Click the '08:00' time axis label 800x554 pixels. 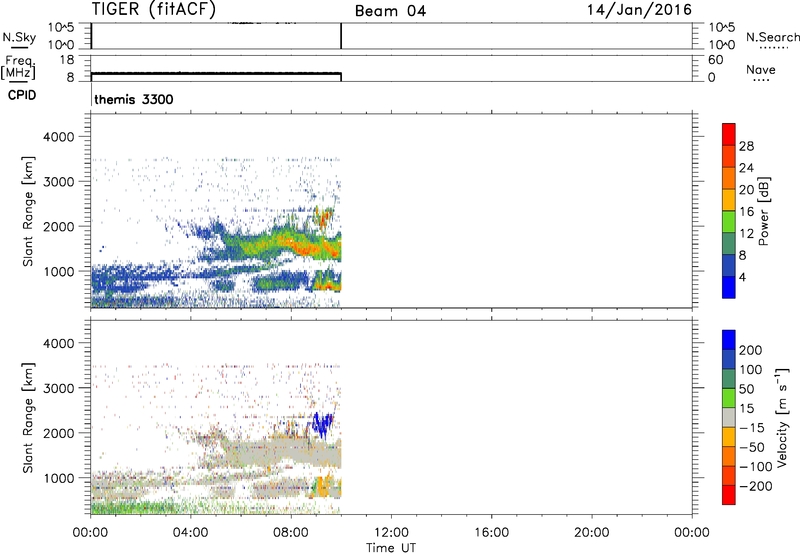click(291, 533)
